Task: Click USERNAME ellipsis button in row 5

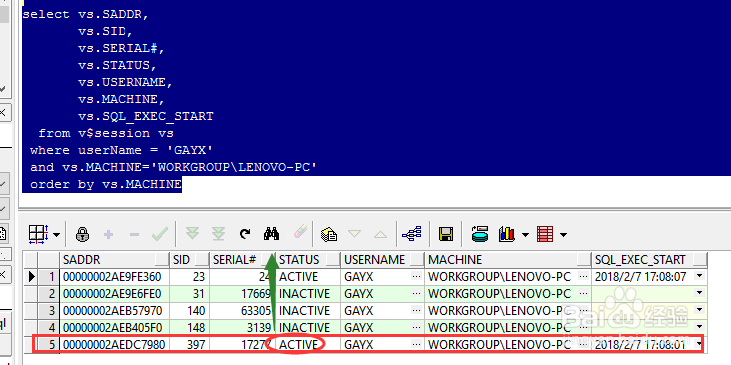Action: pyautogui.click(x=416, y=344)
